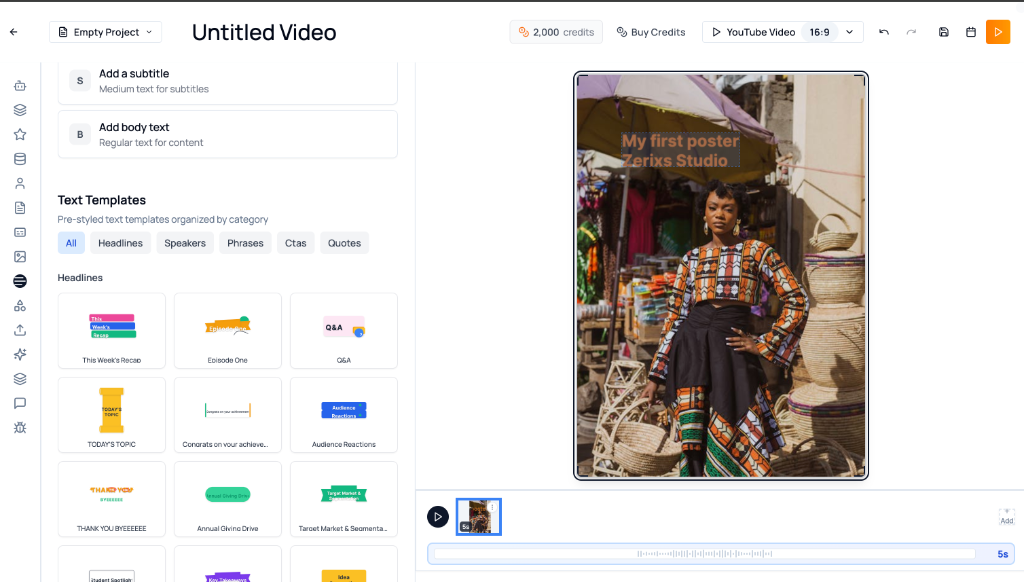Select the Headlines filter chip
This screenshot has height=582, width=1024.
(120, 242)
